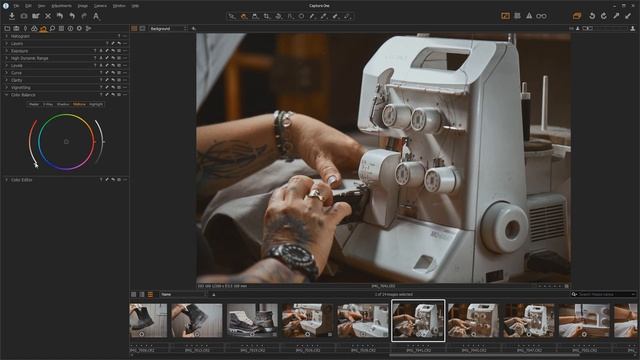
Task: Open the Adjustments menu
Action: 62,6
